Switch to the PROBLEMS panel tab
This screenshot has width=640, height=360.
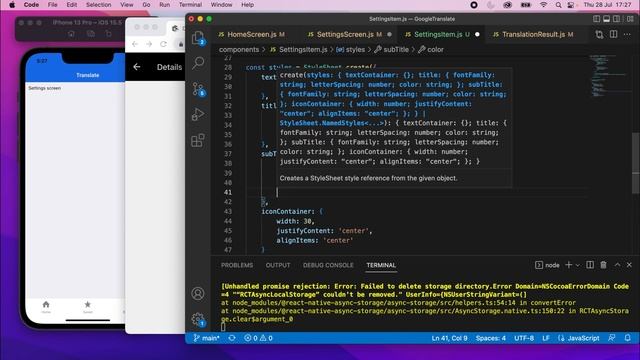click(237, 265)
